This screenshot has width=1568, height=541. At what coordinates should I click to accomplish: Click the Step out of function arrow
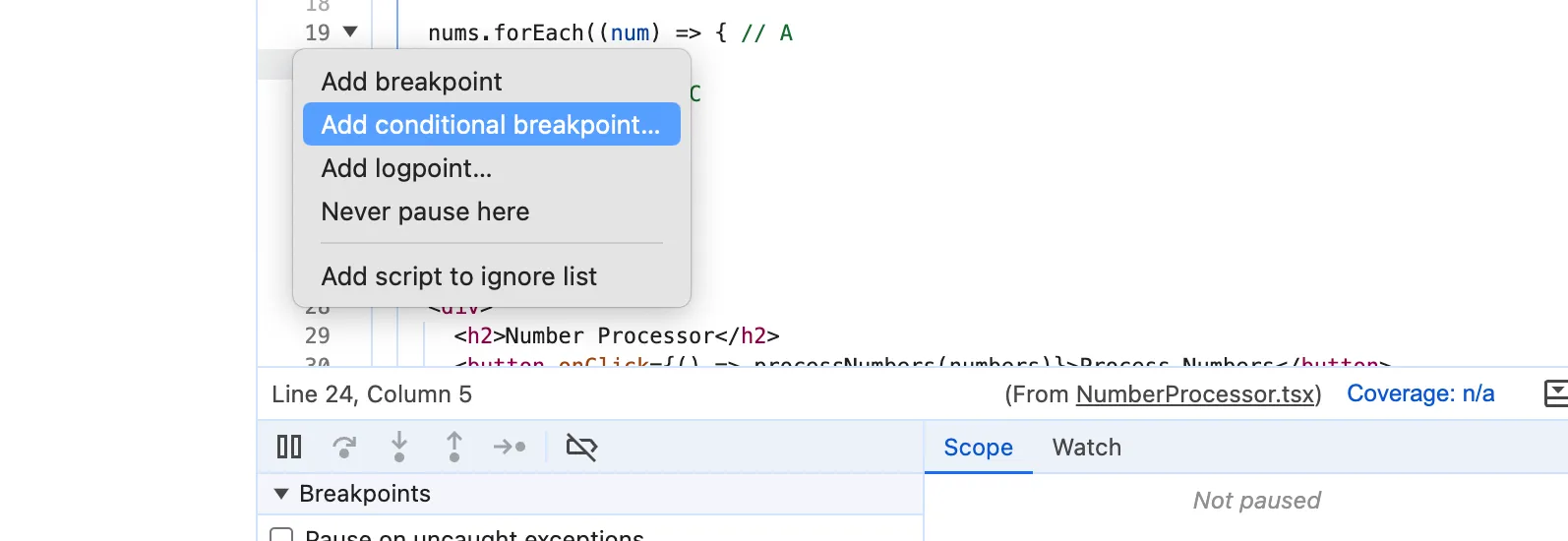[x=454, y=447]
